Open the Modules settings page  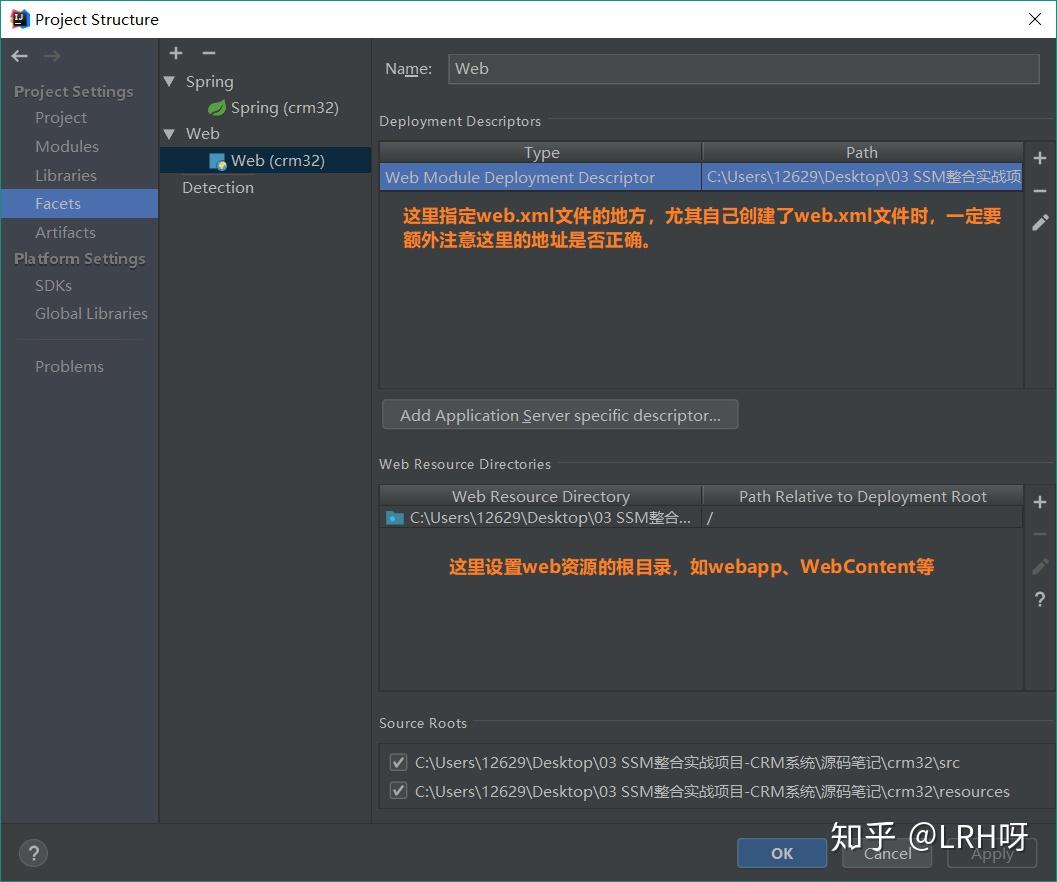pyautogui.click(x=66, y=146)
